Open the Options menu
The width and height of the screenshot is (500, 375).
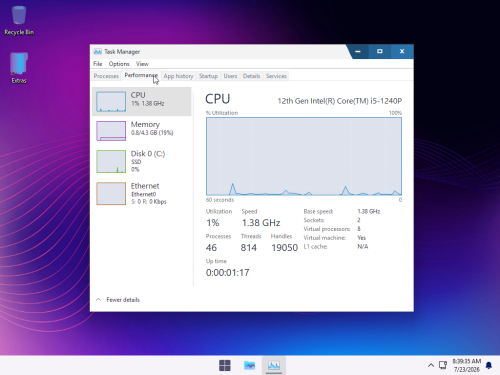pyautogui.click(x=119, y=64)
